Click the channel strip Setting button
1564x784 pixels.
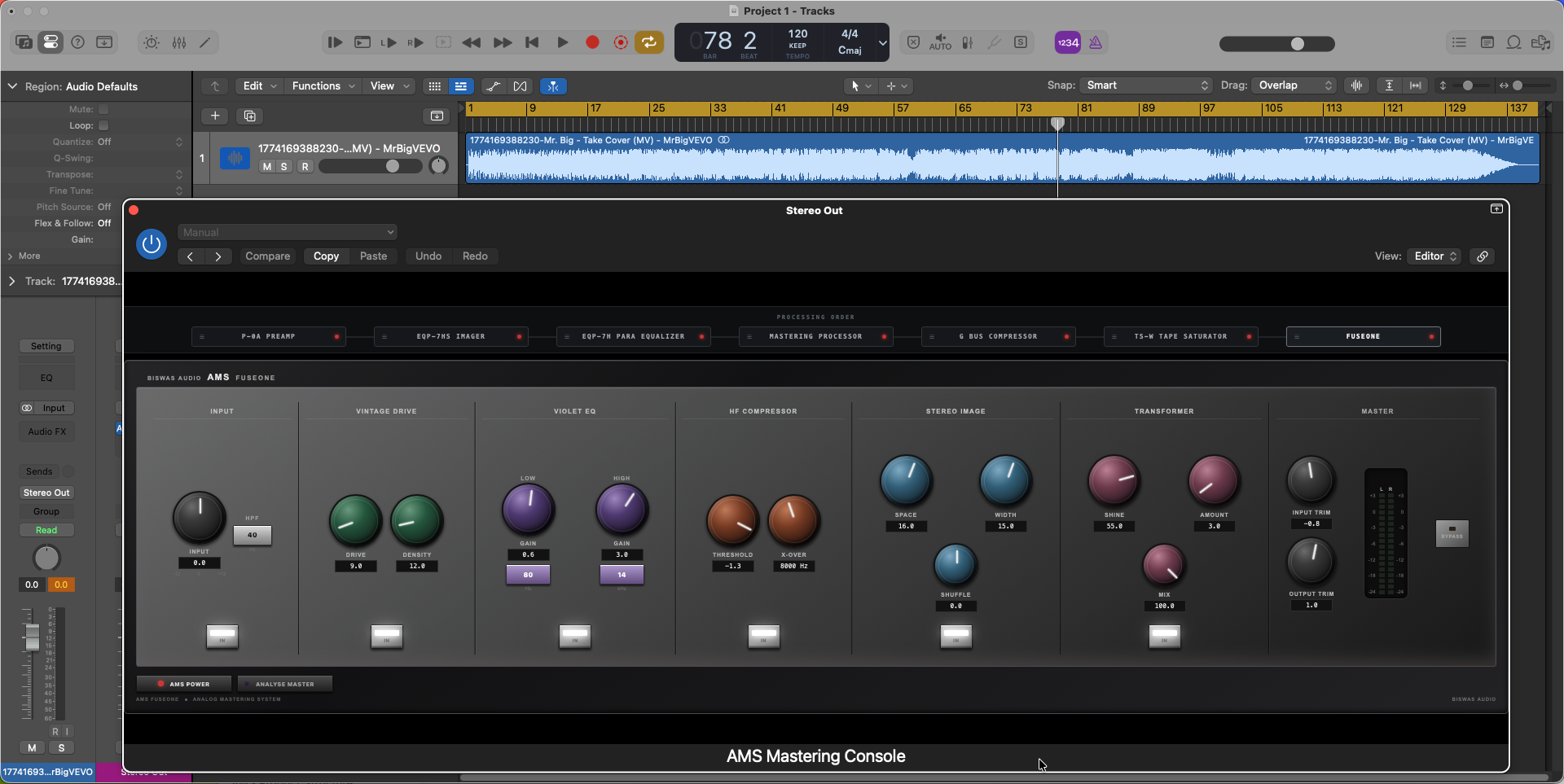coord(46,346)
